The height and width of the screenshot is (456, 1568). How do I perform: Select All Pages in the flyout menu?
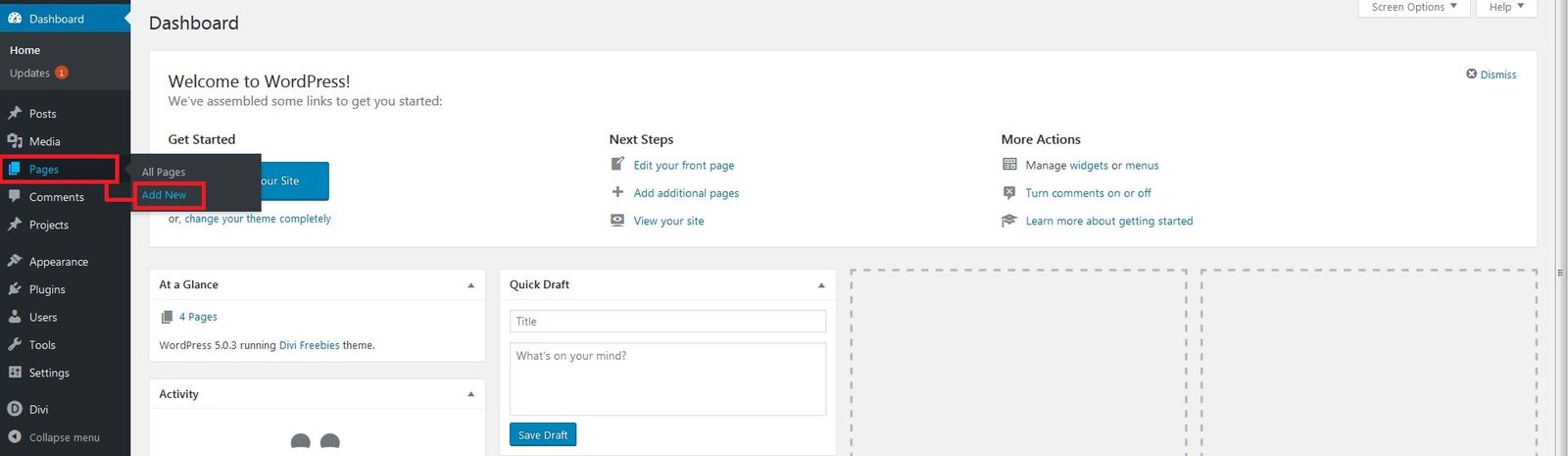point(164,172)
